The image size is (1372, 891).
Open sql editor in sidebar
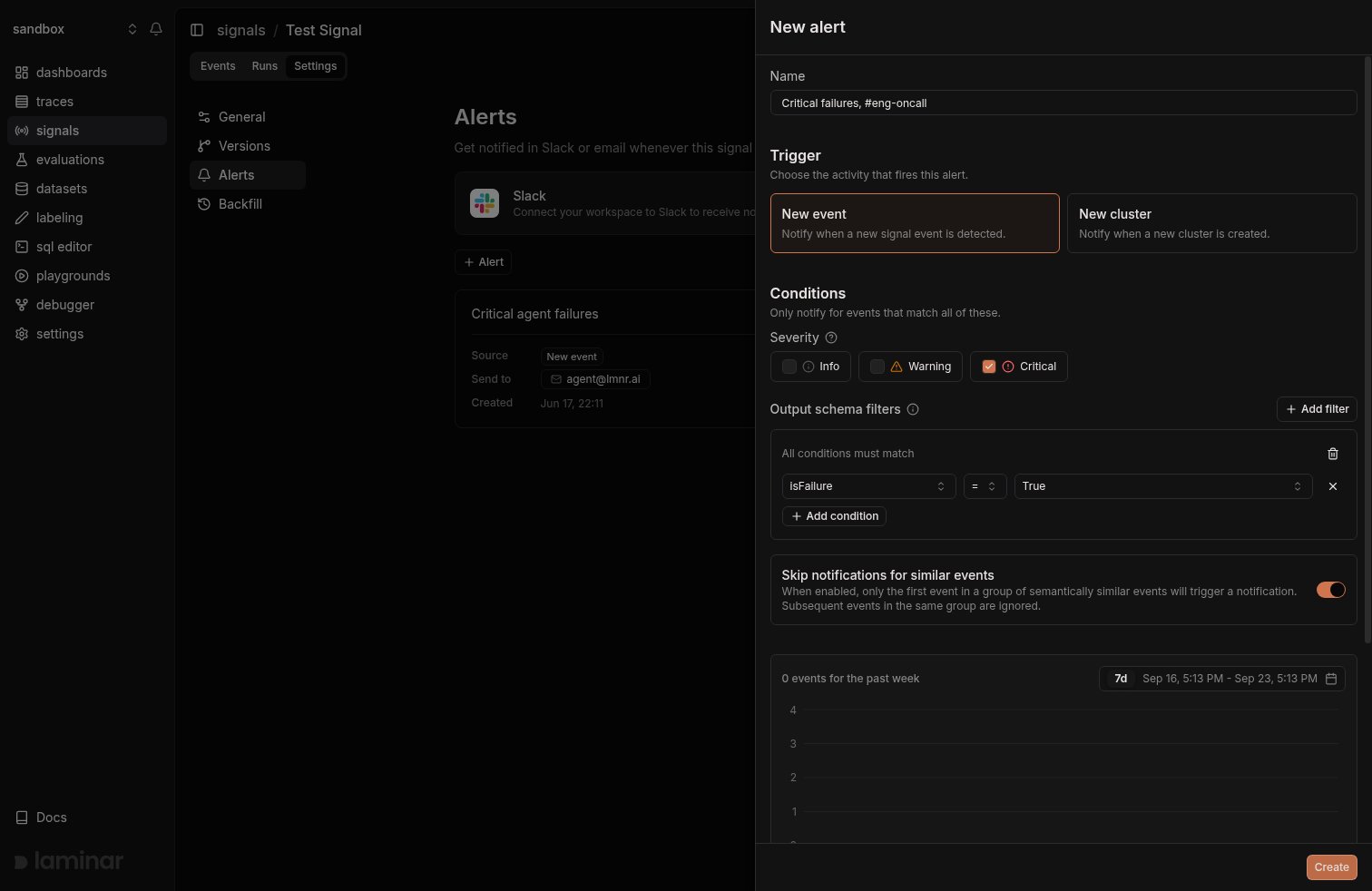pos(86,247)
